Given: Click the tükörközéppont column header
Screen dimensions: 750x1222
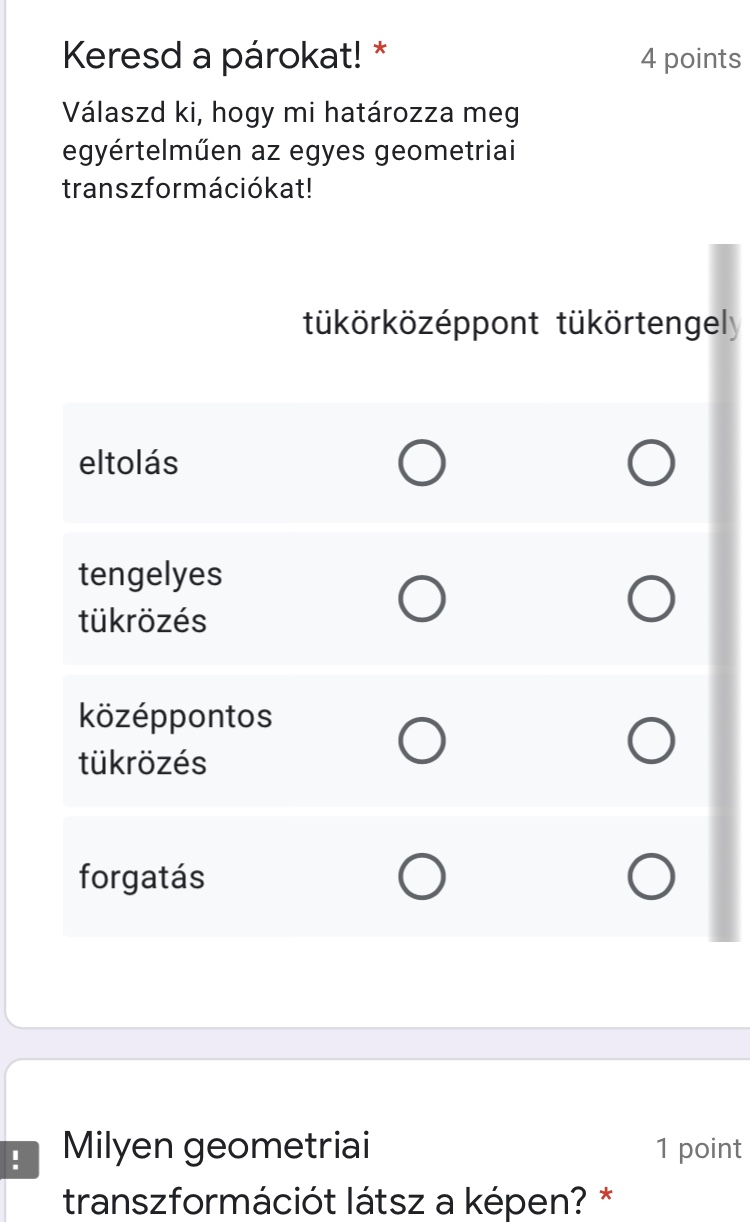Looking at the screenshot, I should [422, 322].
